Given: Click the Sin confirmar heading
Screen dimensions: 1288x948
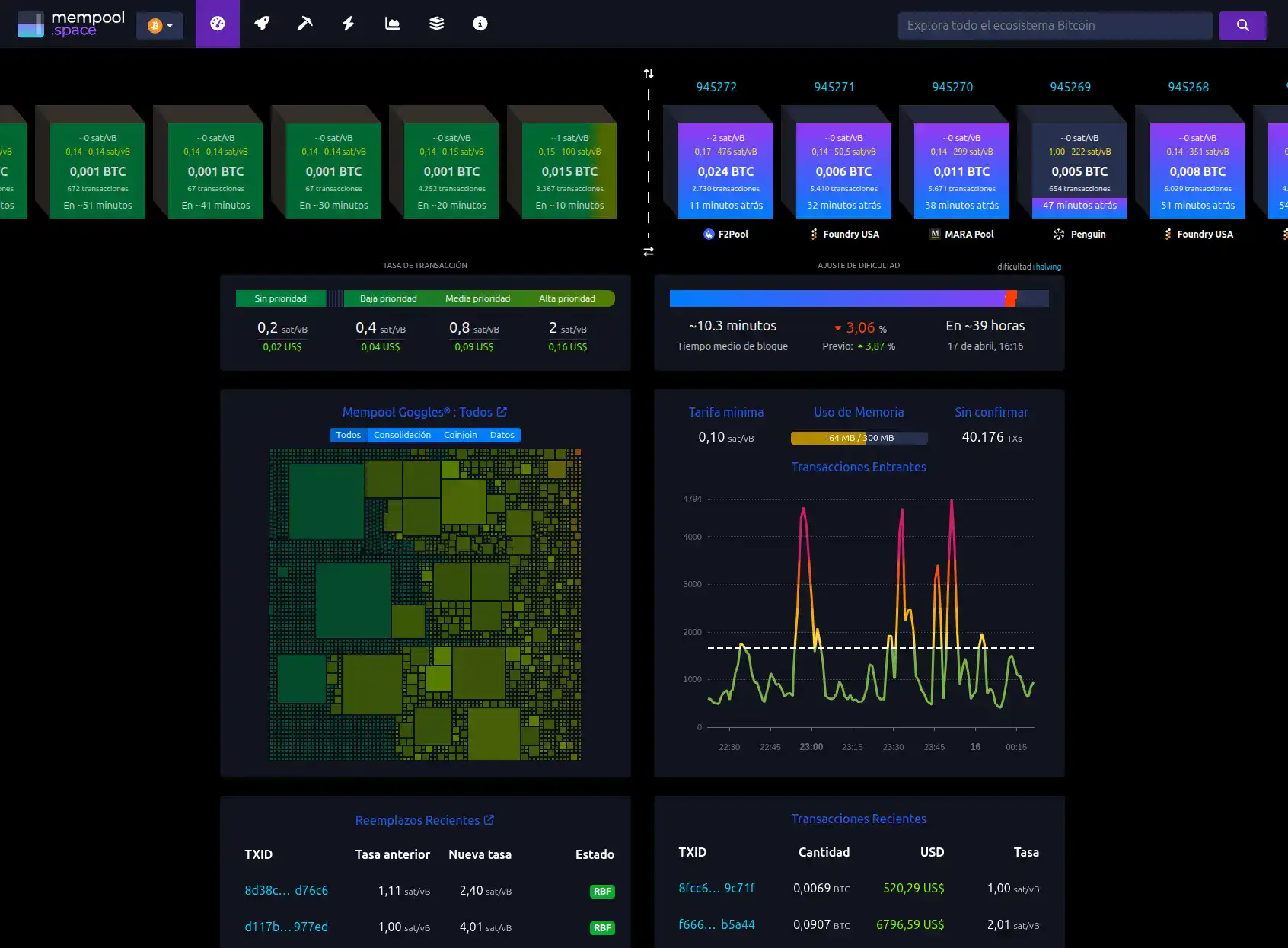Looking at the screenshot, I should click(991, 412).
